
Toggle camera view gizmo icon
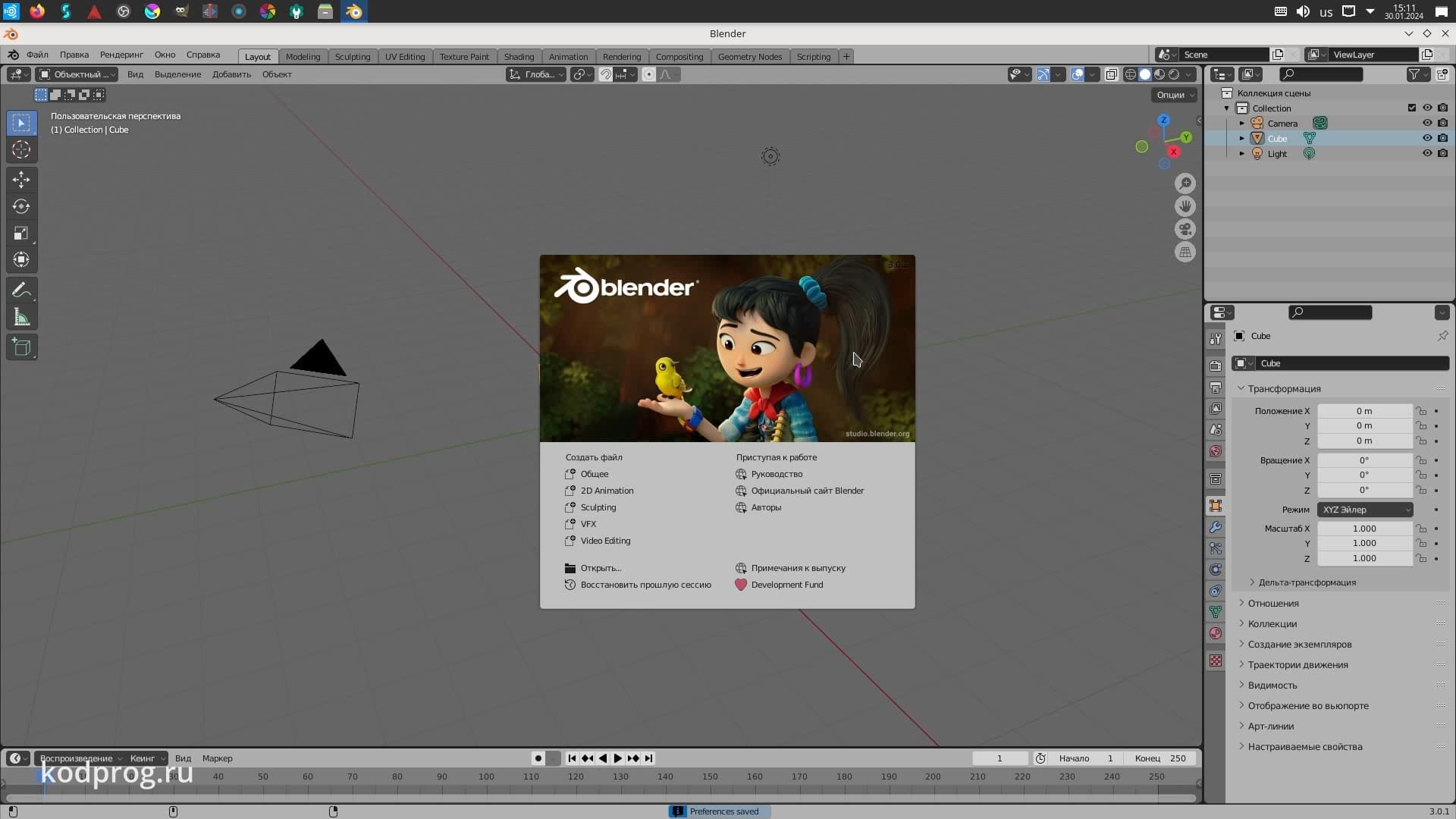pyautogui.click(x=1185, y=229)
